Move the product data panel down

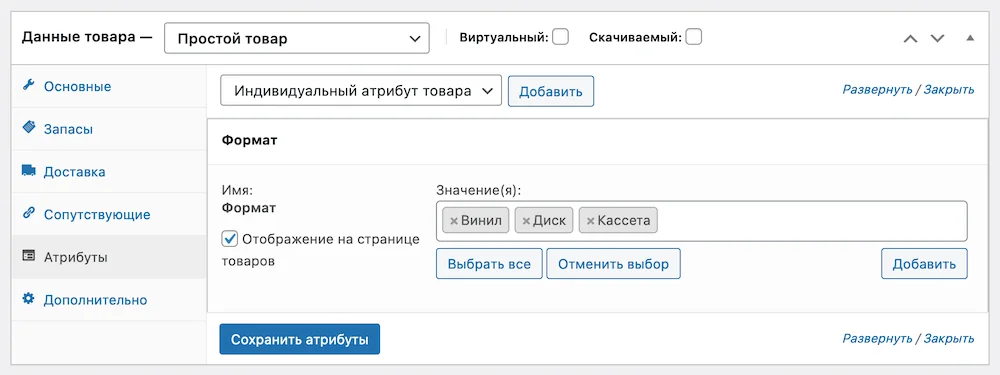(x=937, y=38)
